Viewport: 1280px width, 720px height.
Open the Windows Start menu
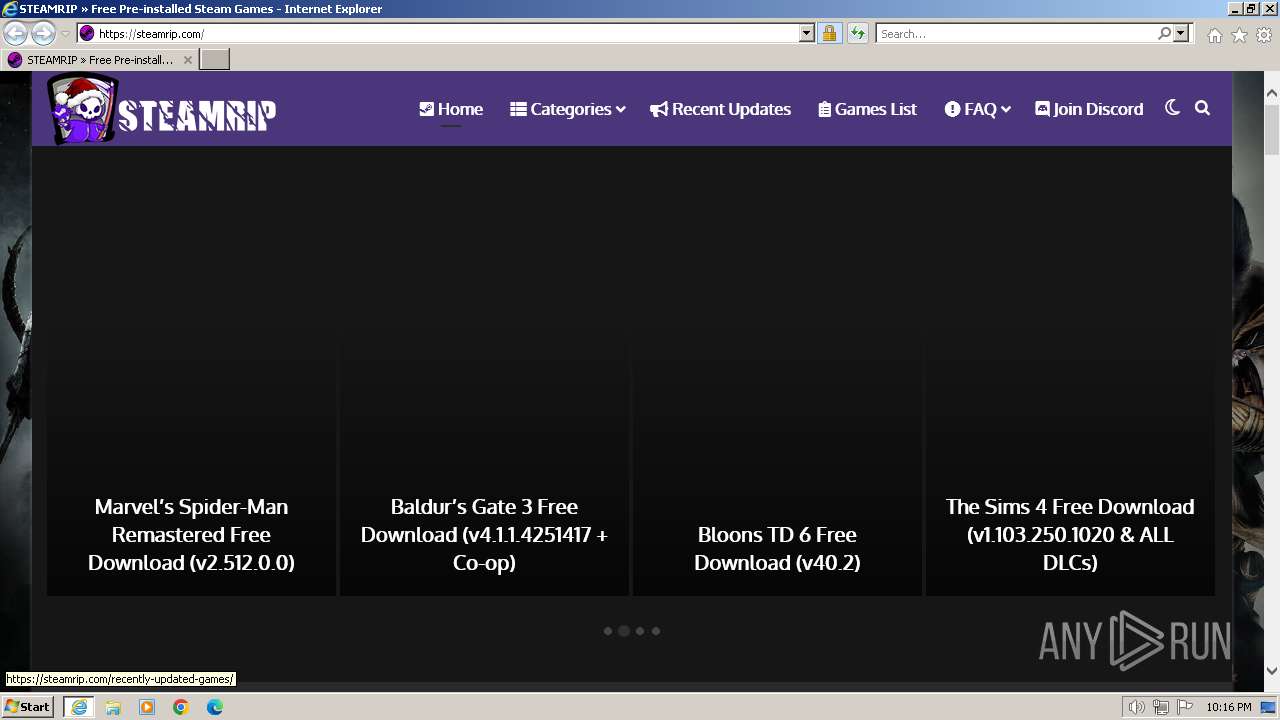click(x=27, y=706)
